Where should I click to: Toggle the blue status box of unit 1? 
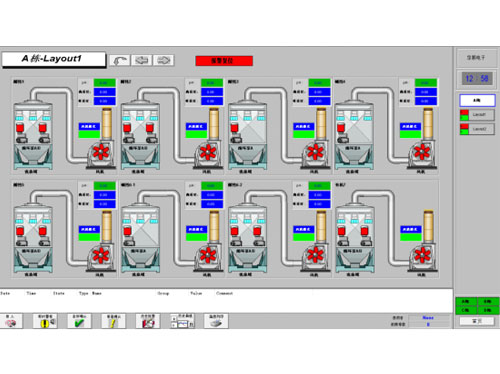(x=89, y=127)
